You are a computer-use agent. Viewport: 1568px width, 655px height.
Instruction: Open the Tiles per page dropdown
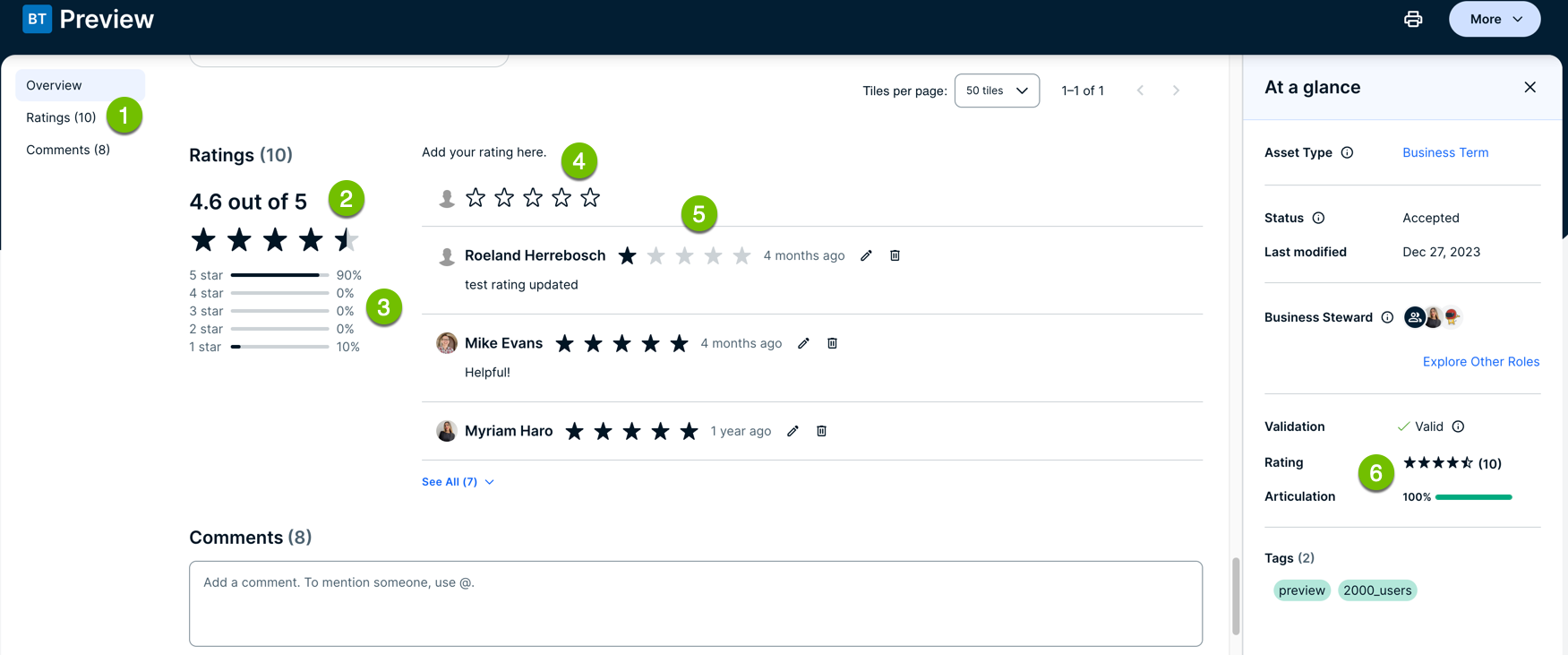(996, 90)
